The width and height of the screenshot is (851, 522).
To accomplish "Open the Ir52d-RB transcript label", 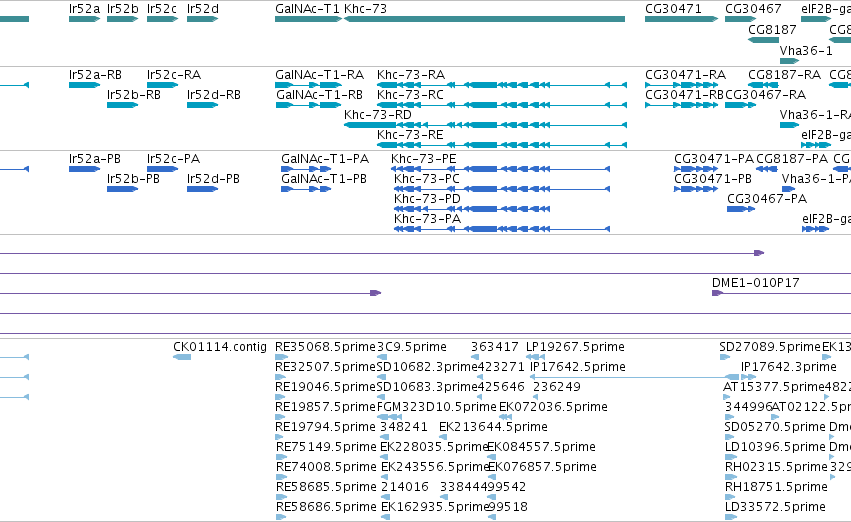I will (214, 94).
